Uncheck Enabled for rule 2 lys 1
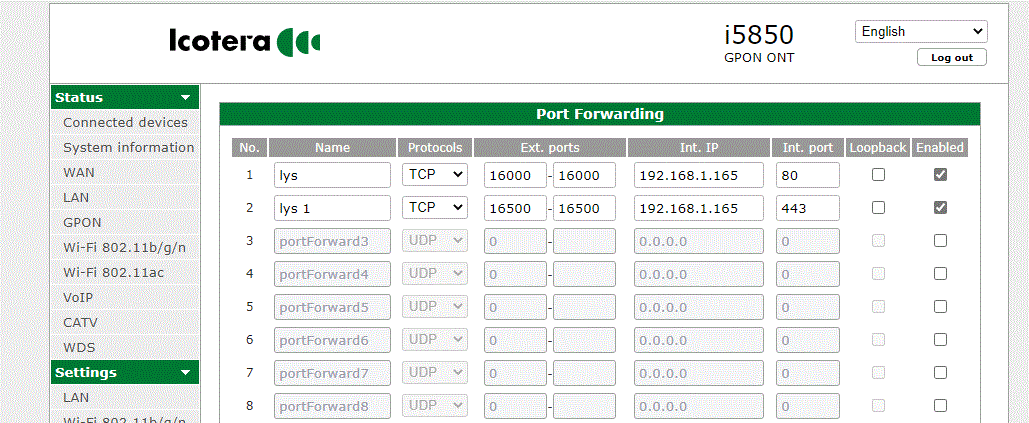This screenshot has height=423, width=1029. pos(940,208)
